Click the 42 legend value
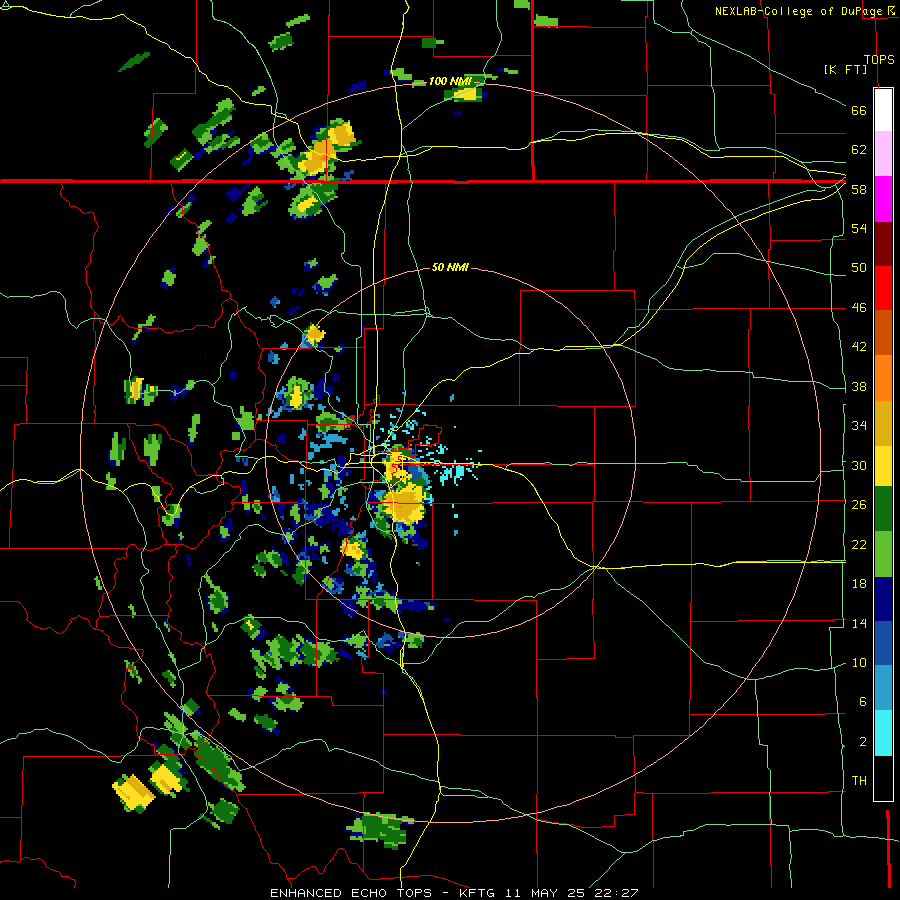Screen dimensions: 900x900 (x=859, y=347)
